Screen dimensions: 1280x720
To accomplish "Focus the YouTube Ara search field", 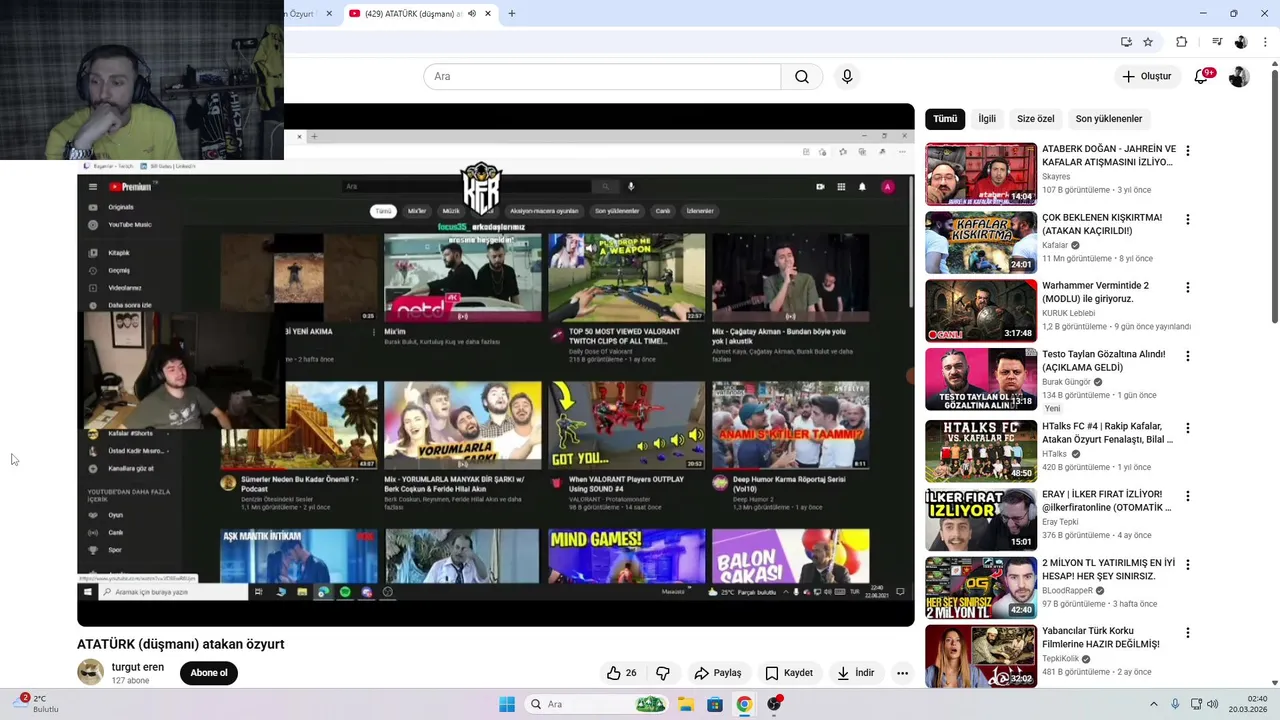I will tap(602, 77).
